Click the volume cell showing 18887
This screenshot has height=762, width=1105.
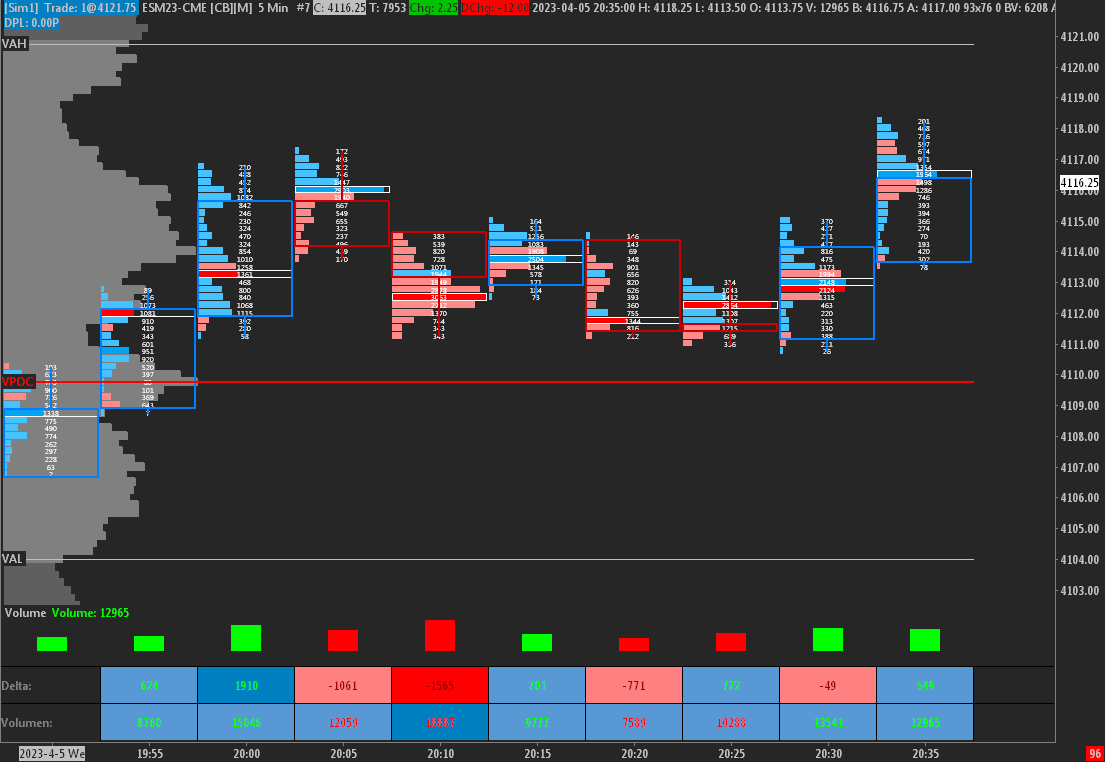[x=440, y=723]
